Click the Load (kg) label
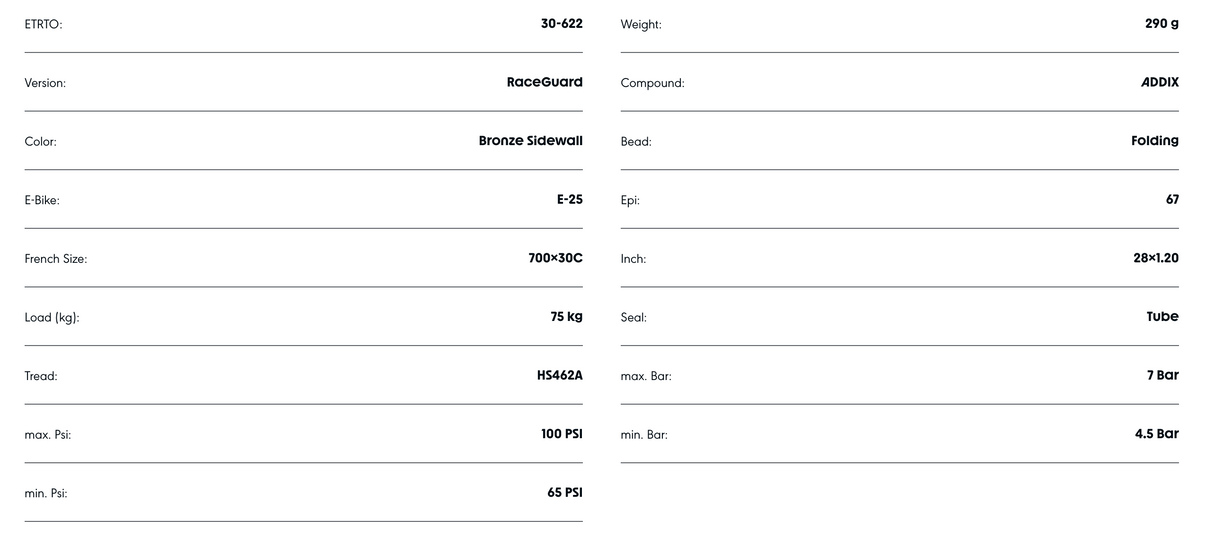Image resolution: width=1214 pixels, height=537 pixels. click(x=52, y=318)
